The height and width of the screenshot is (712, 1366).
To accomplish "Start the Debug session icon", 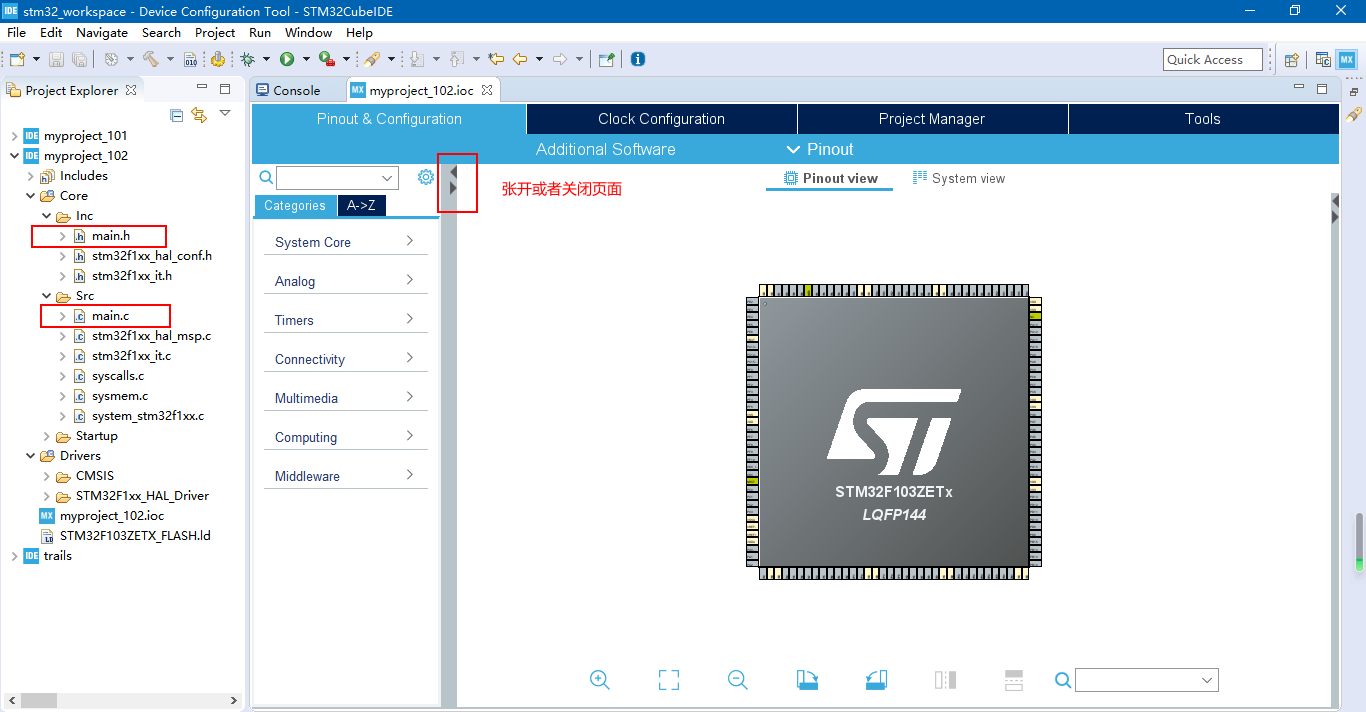I will click(x=247, y=59).
